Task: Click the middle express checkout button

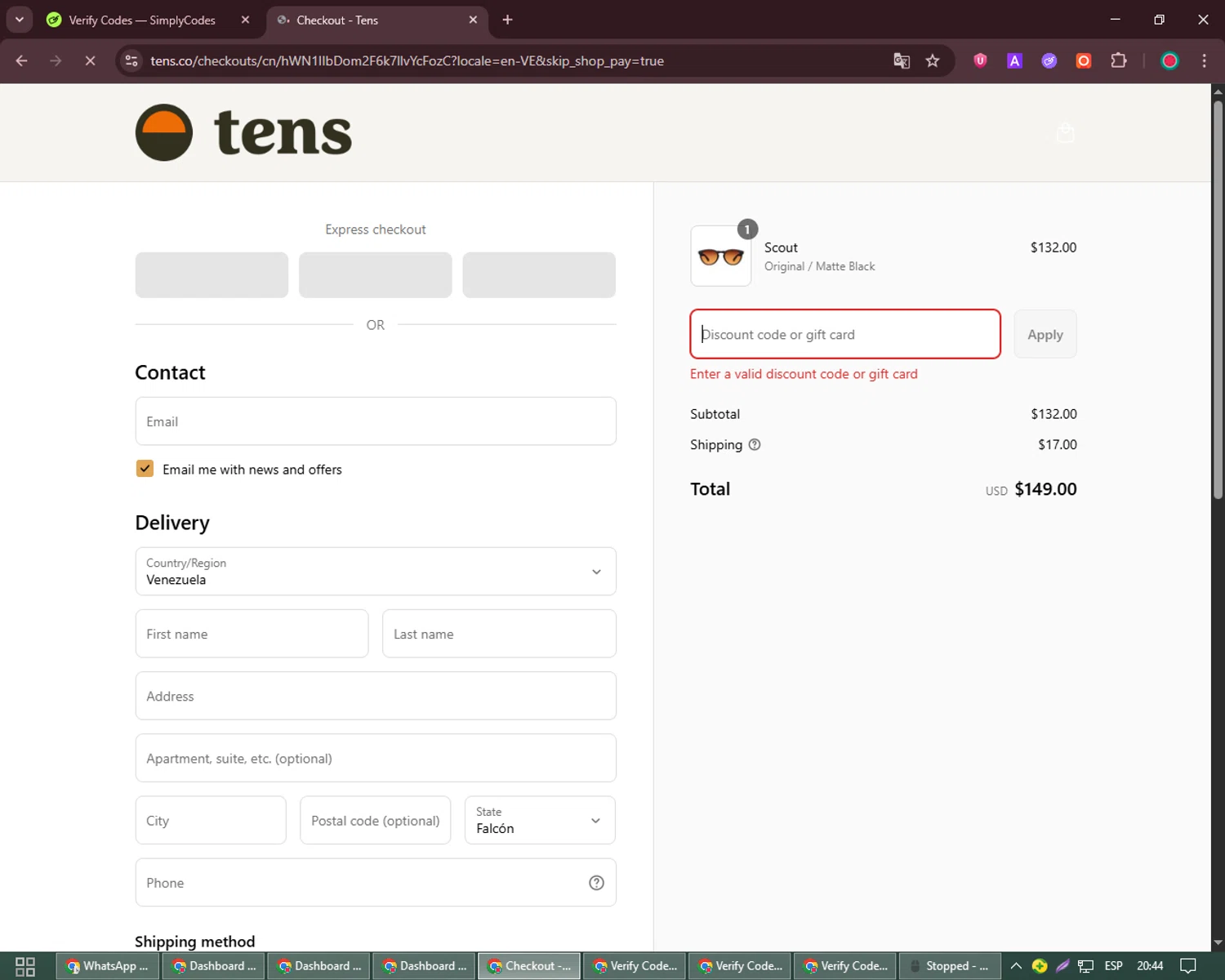Action: [376, 274]
